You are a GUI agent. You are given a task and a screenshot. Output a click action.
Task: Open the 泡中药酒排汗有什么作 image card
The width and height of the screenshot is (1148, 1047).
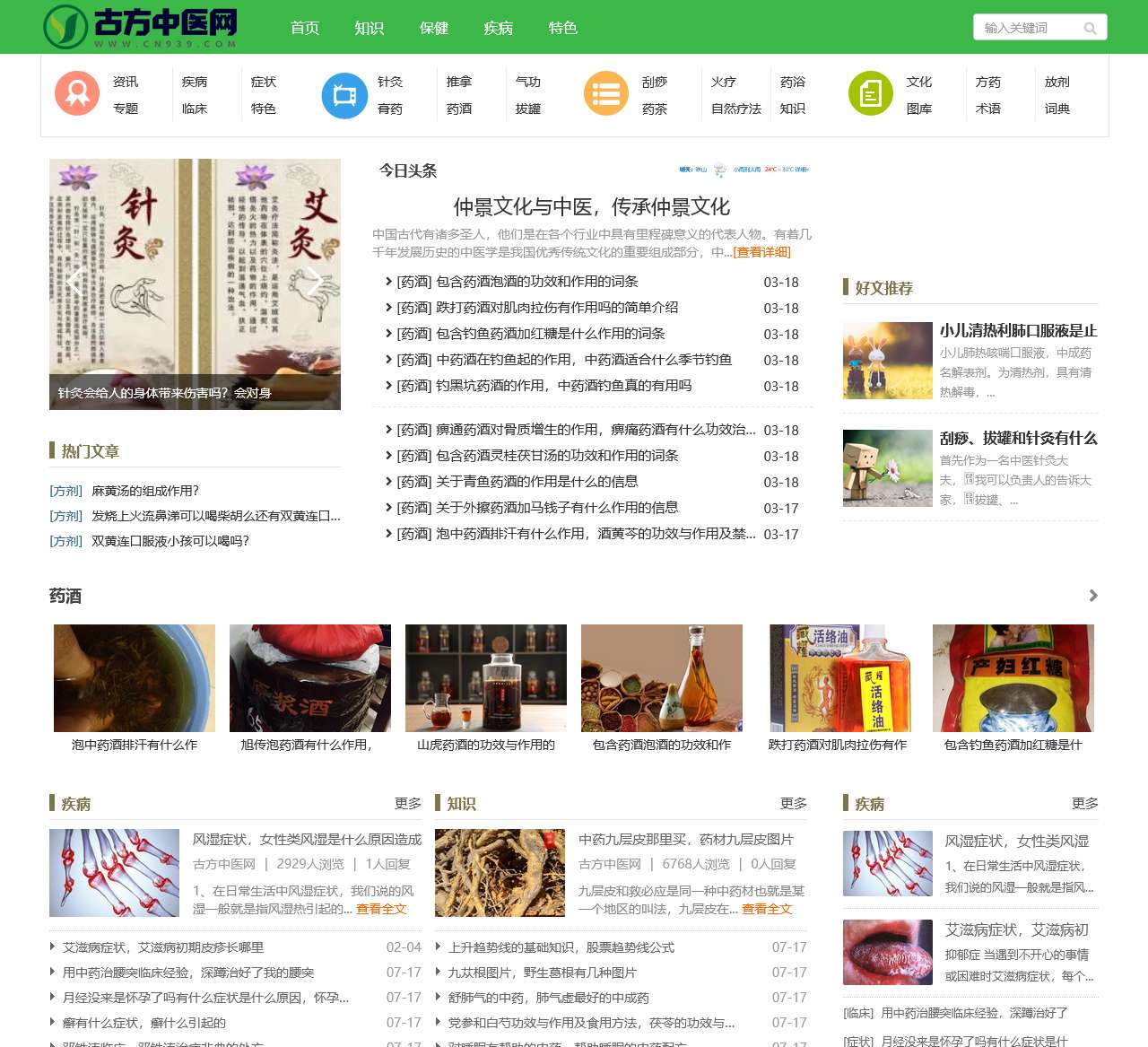click(x=135, y=678)
